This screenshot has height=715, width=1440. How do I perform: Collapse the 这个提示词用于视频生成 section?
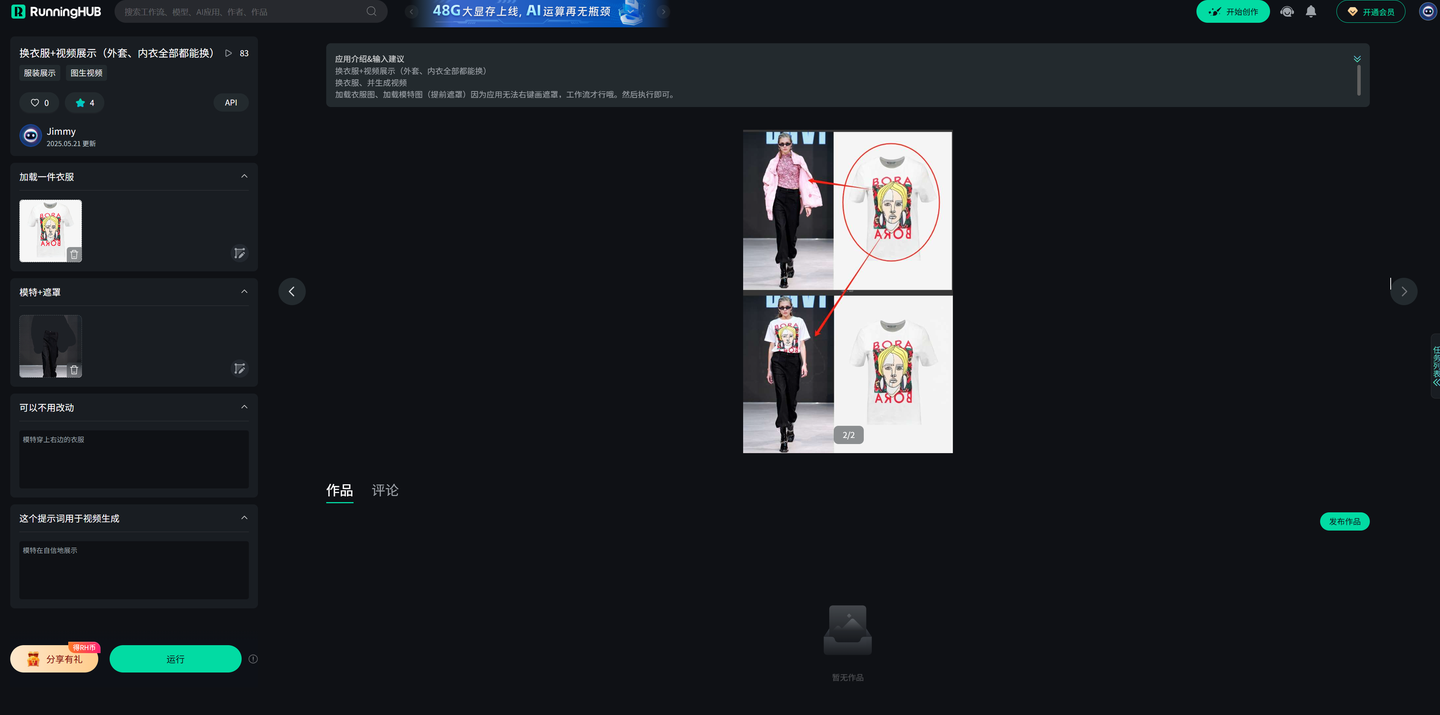click(x=244, y=518)
